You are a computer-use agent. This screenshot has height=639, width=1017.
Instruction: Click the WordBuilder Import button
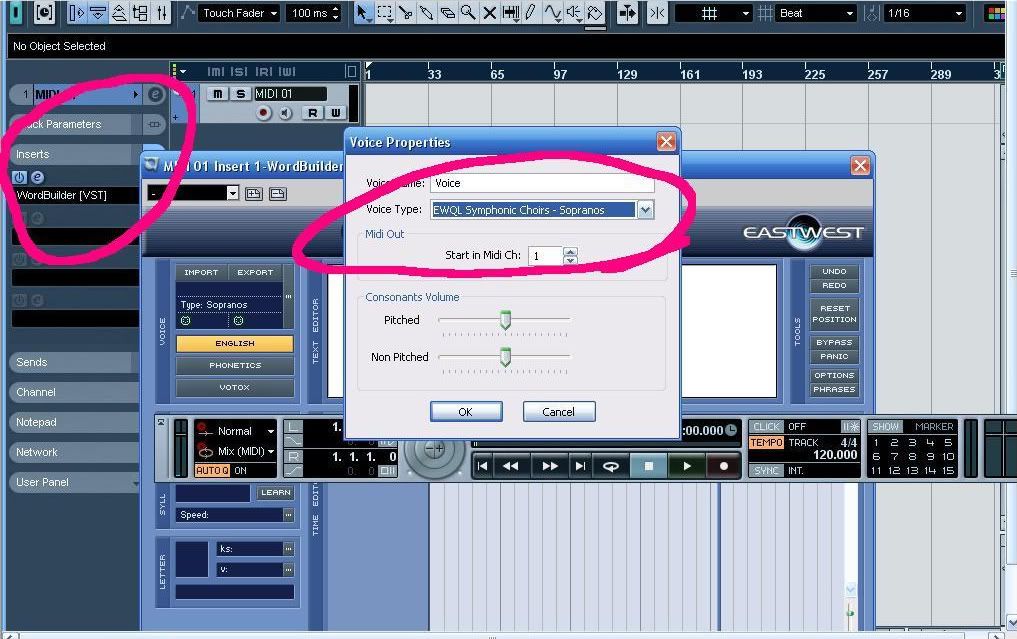(x=201, y=272)
